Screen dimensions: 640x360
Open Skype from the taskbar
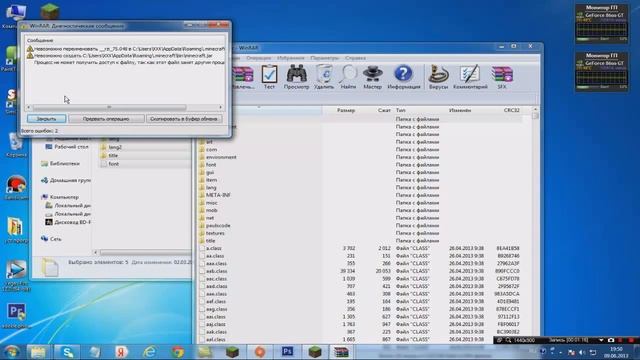(67, 352)
